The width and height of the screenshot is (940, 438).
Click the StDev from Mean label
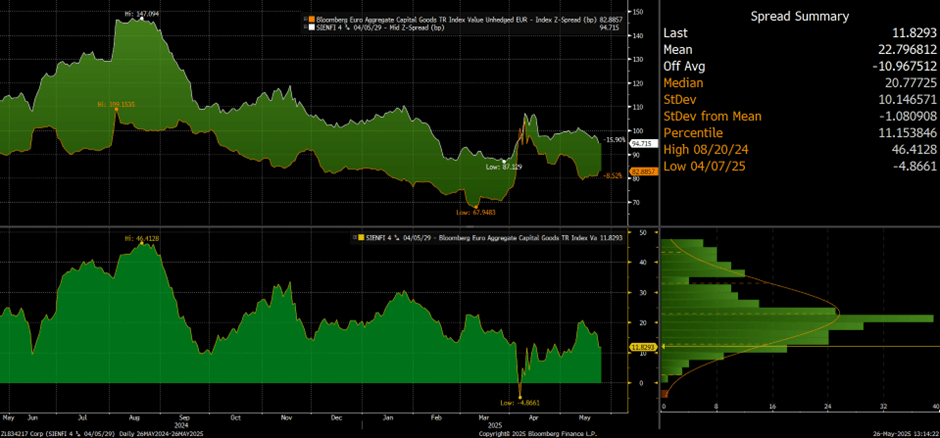click(713, 116)
